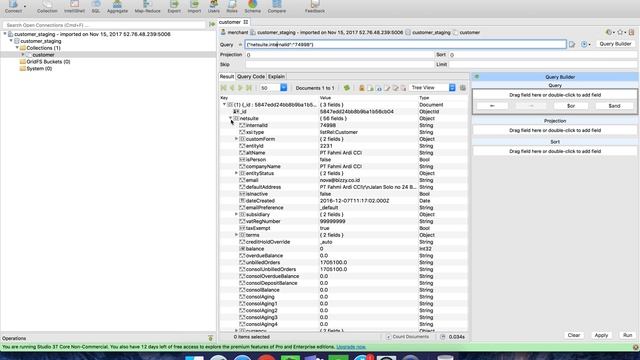
Task: Select the internalId row
Action: (x=343, y=125)
